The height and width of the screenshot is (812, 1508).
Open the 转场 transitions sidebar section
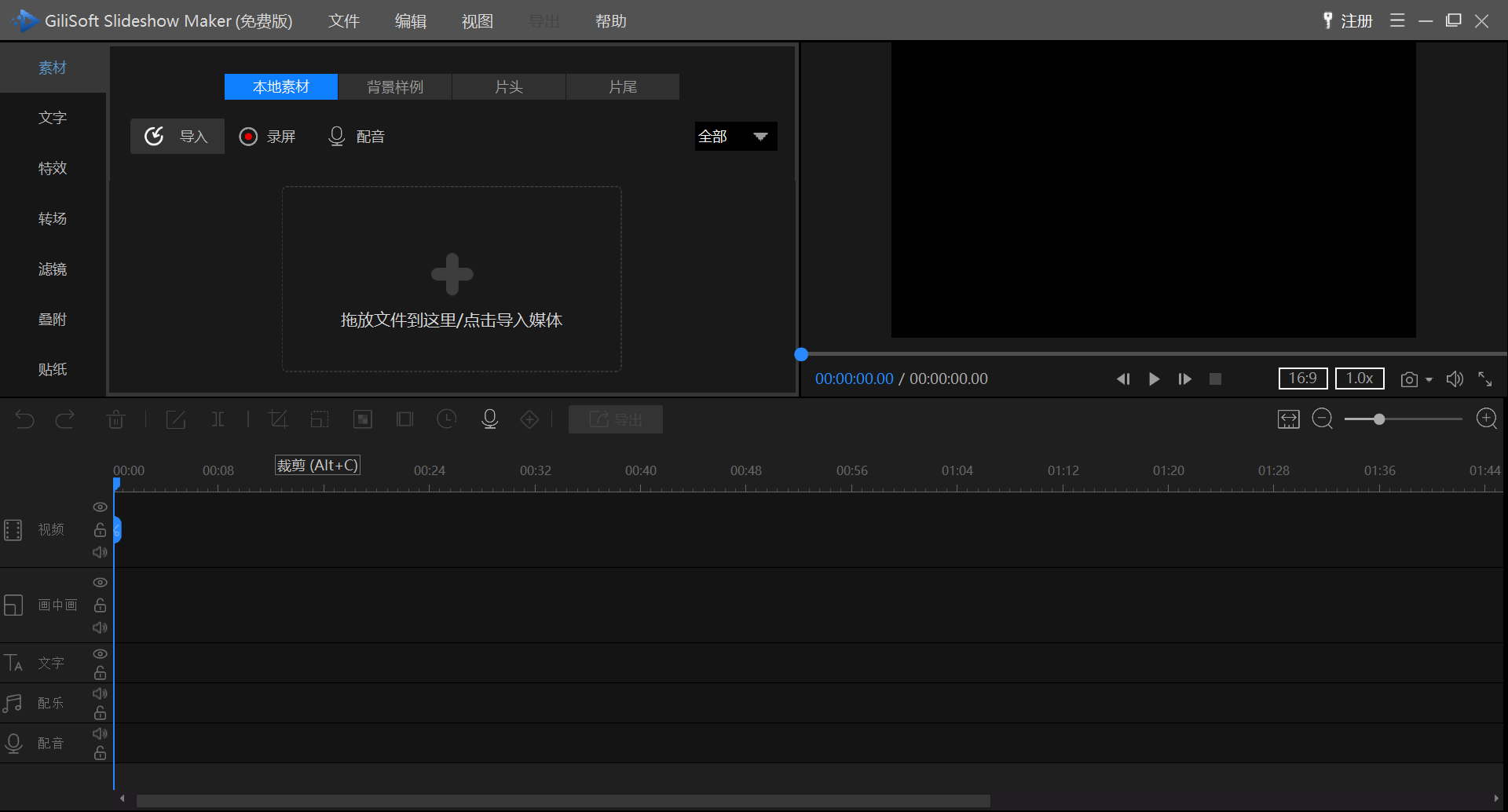53,218
